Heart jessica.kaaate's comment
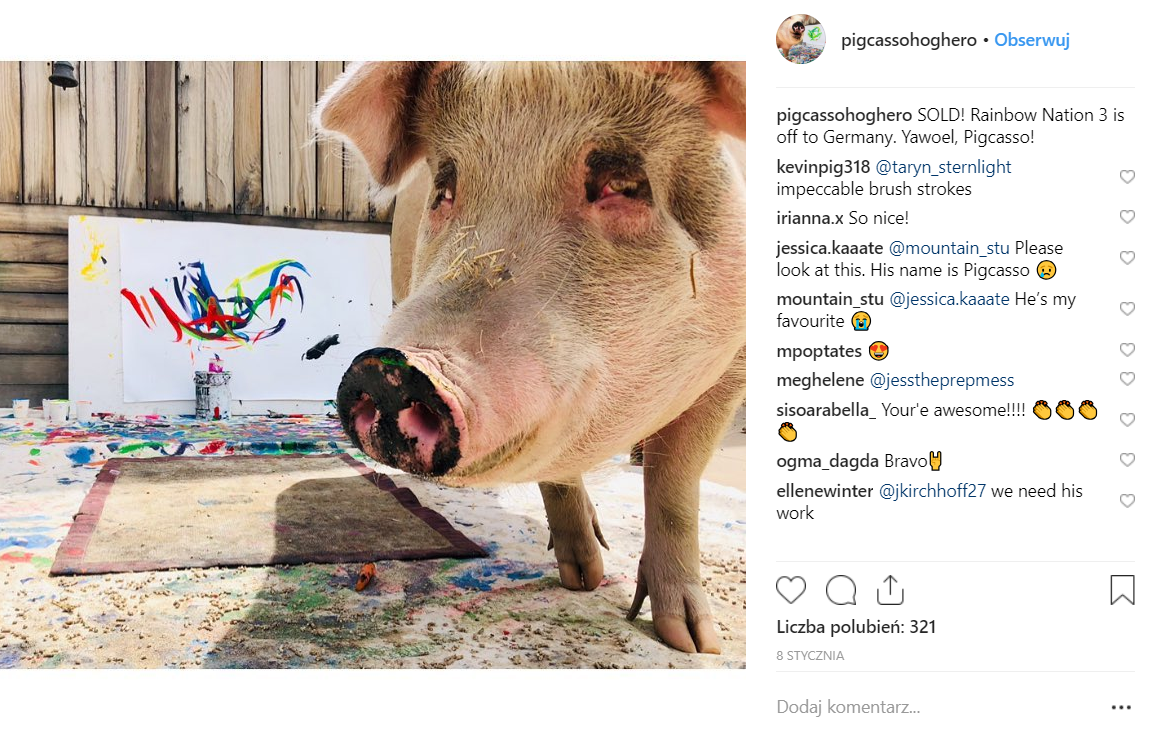Viewport: 1153px width, 738px height. click(1127, 258)
